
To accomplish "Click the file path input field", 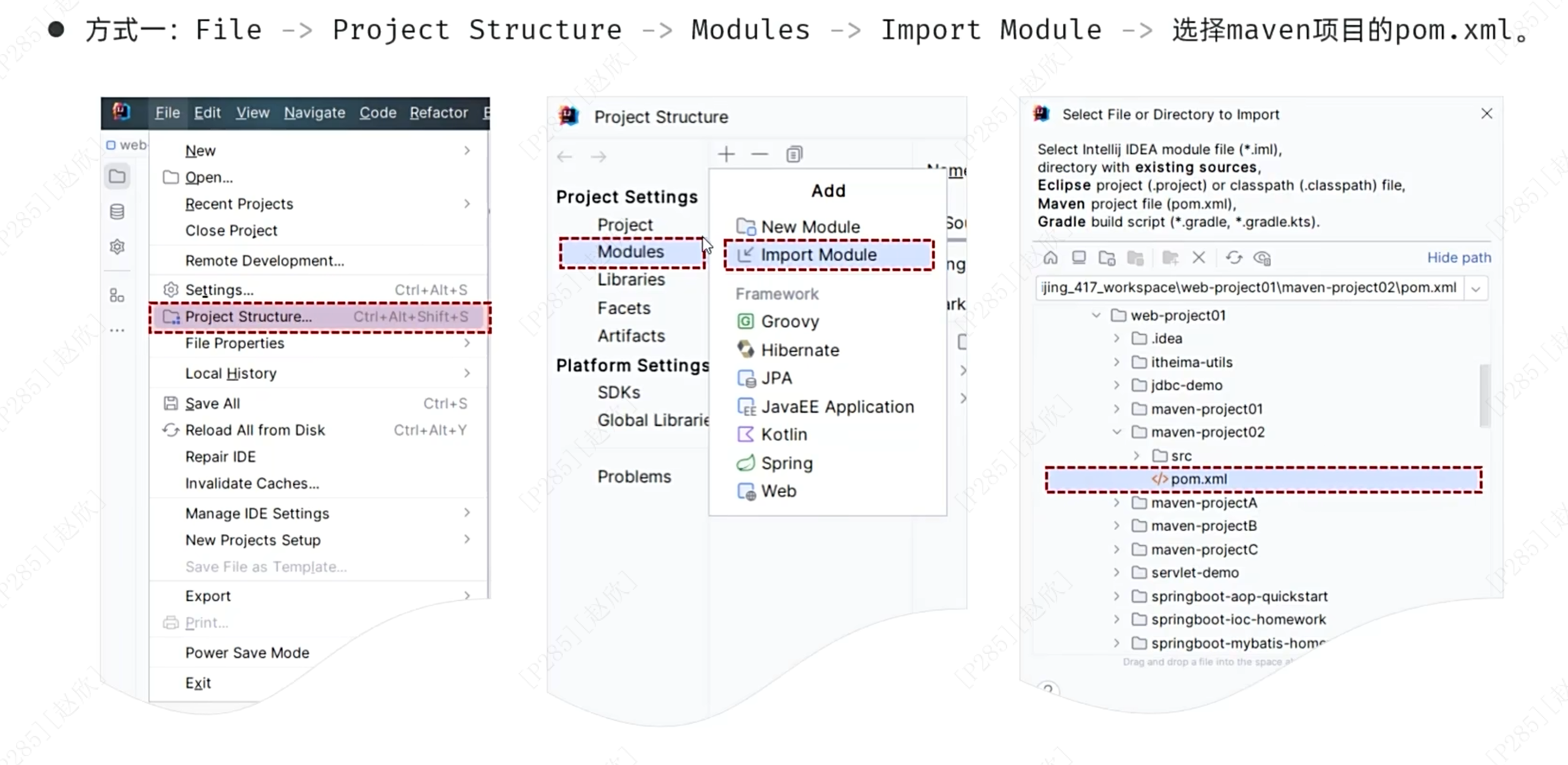I will 1248,288.
